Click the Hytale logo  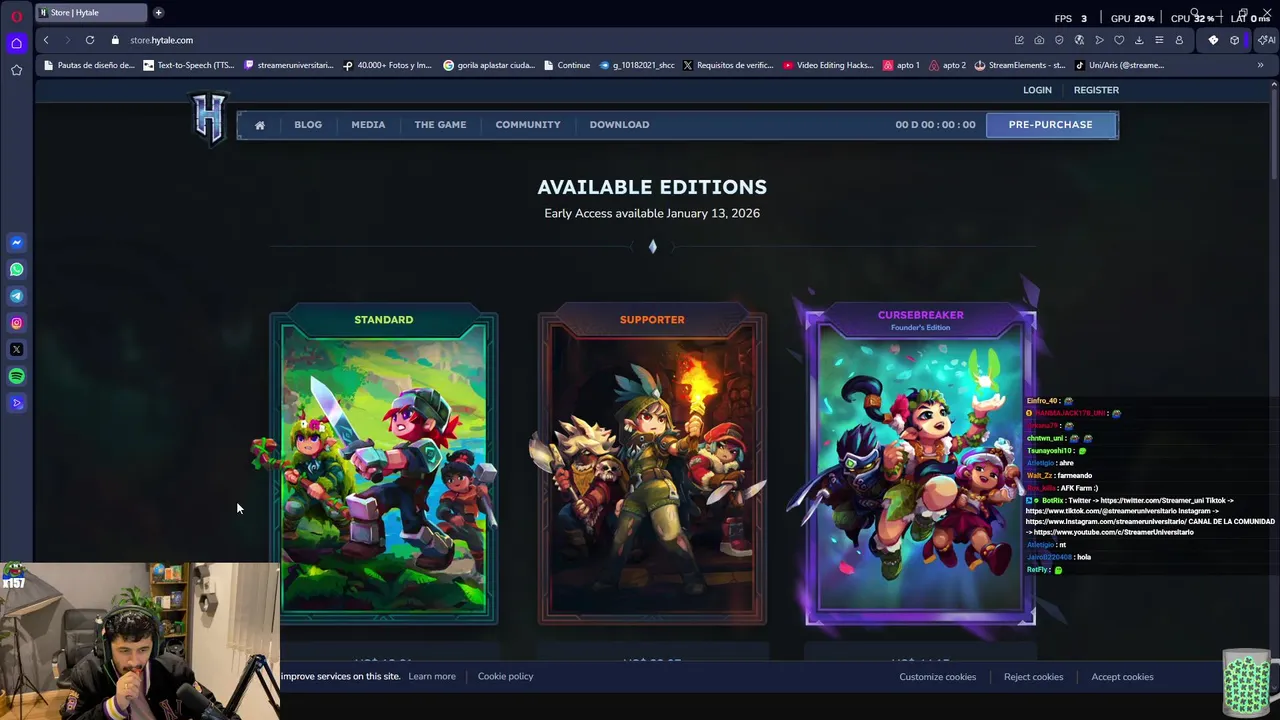(x=209, y=118)
